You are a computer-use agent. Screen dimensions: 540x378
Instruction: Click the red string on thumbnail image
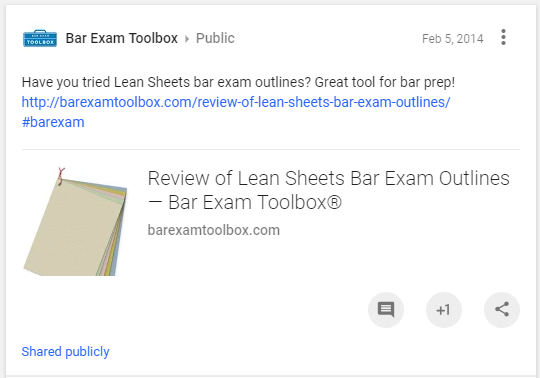tap(61, 176)
